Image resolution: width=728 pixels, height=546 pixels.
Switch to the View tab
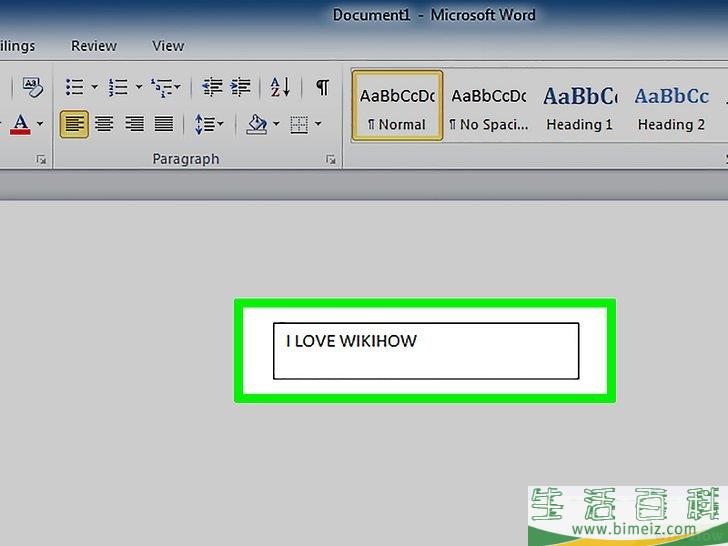click(168, 46)
